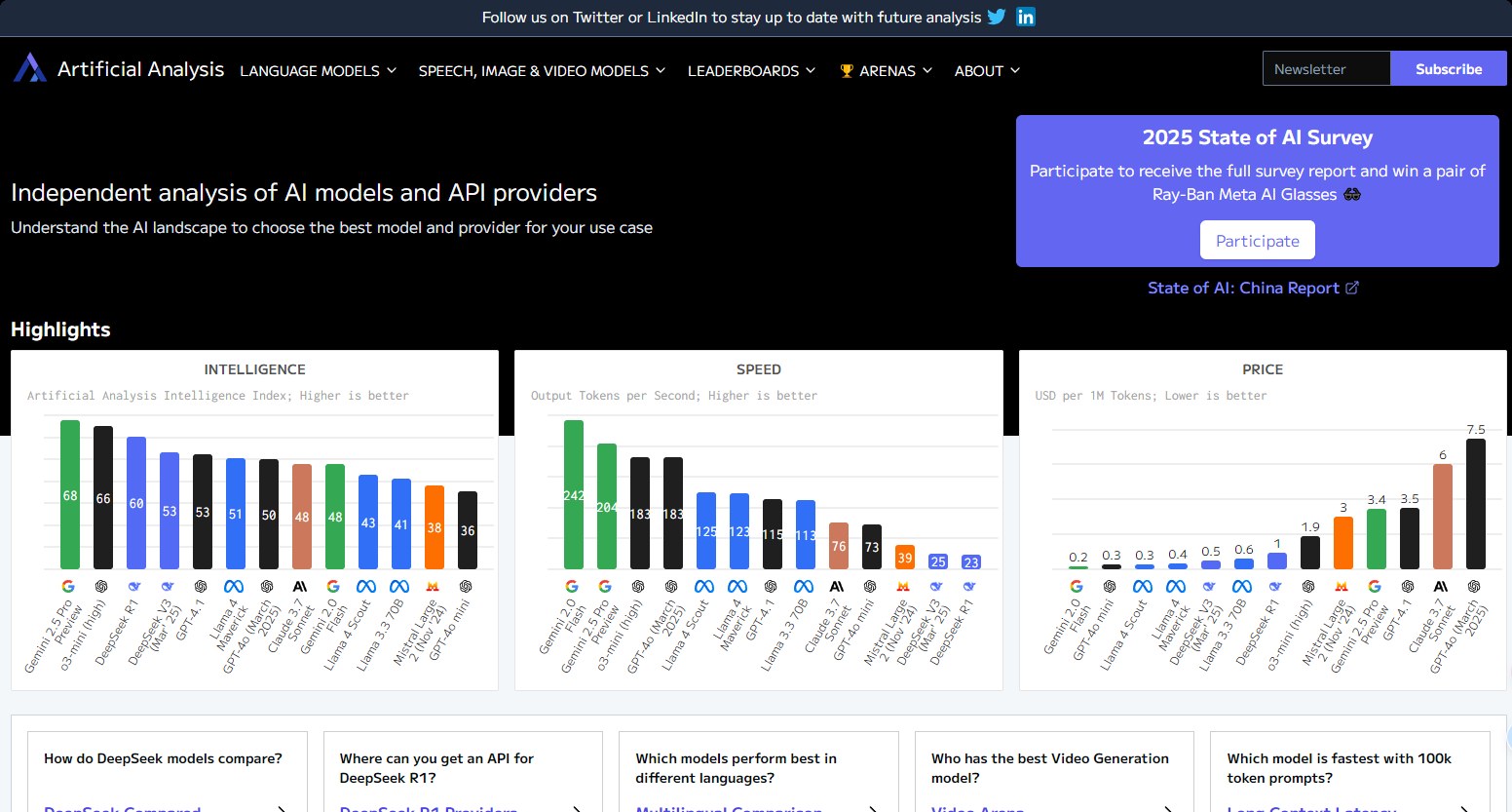The width and height of the screenshot is (1512, 812).
Task: Click the trophy icon beside Arenas
Action: pos(847,70)
